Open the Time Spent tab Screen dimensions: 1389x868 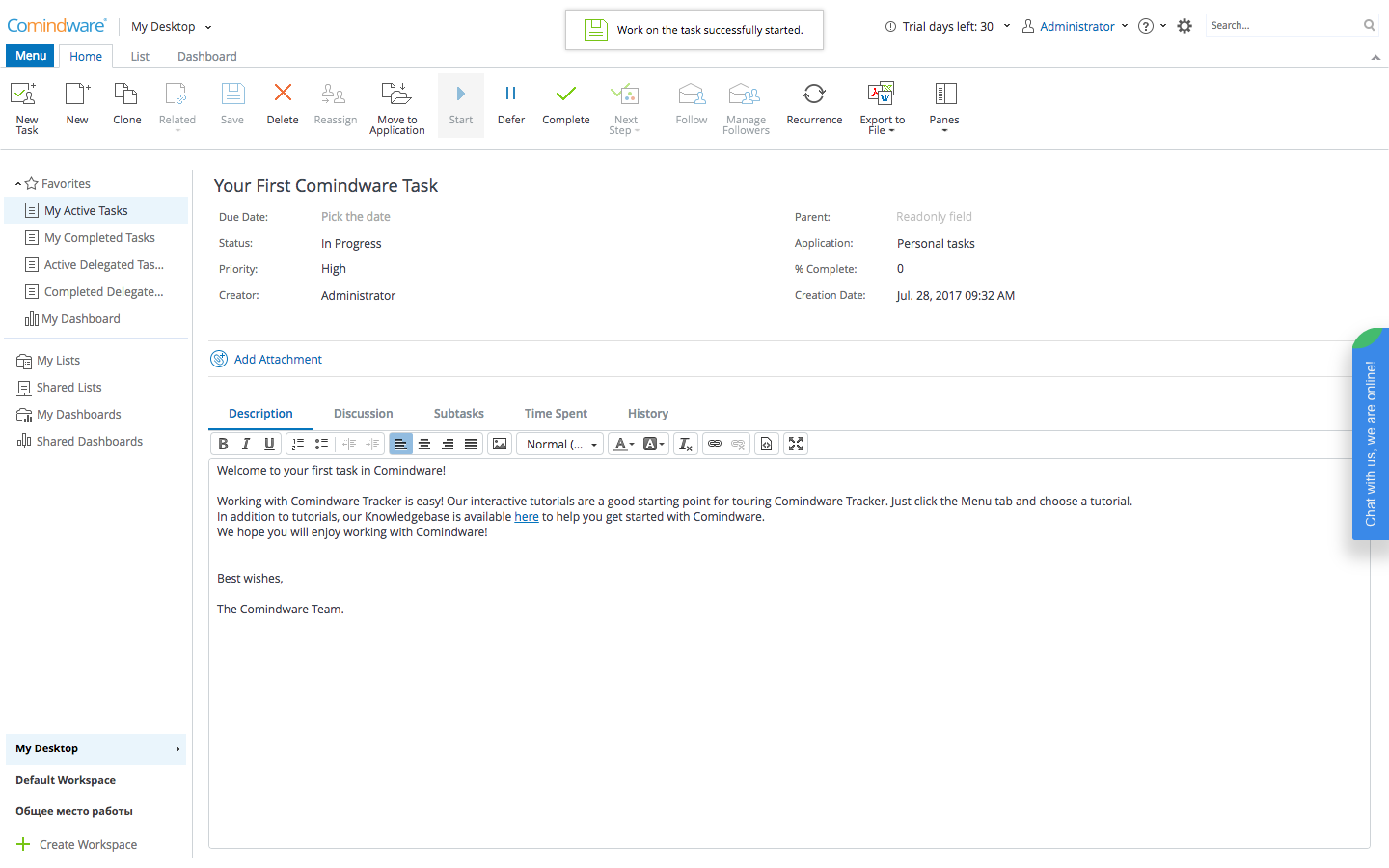(557, 414)
